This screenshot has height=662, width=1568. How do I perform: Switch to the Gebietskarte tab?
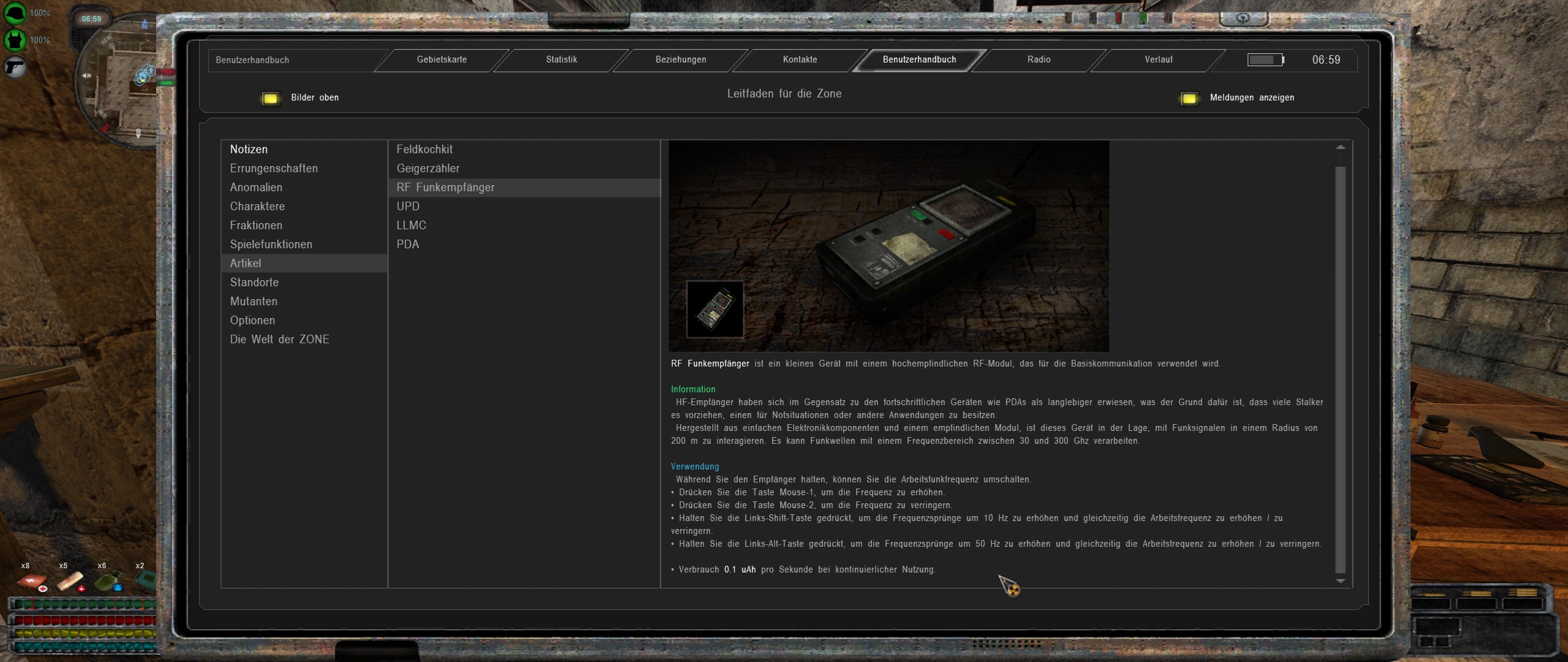point(442,59)
